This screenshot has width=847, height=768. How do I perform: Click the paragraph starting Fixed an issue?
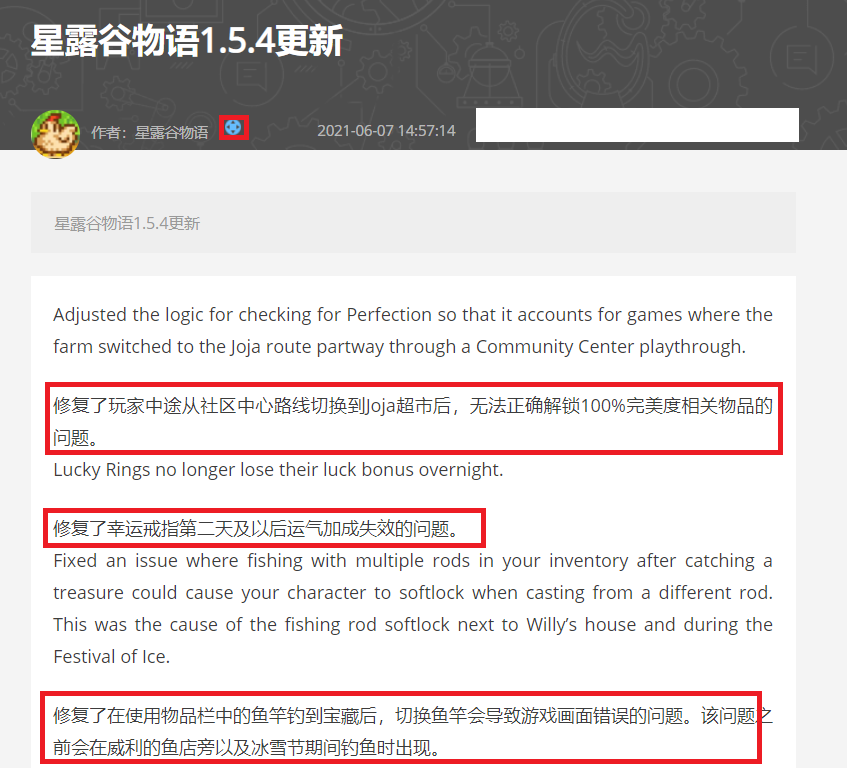413,609
